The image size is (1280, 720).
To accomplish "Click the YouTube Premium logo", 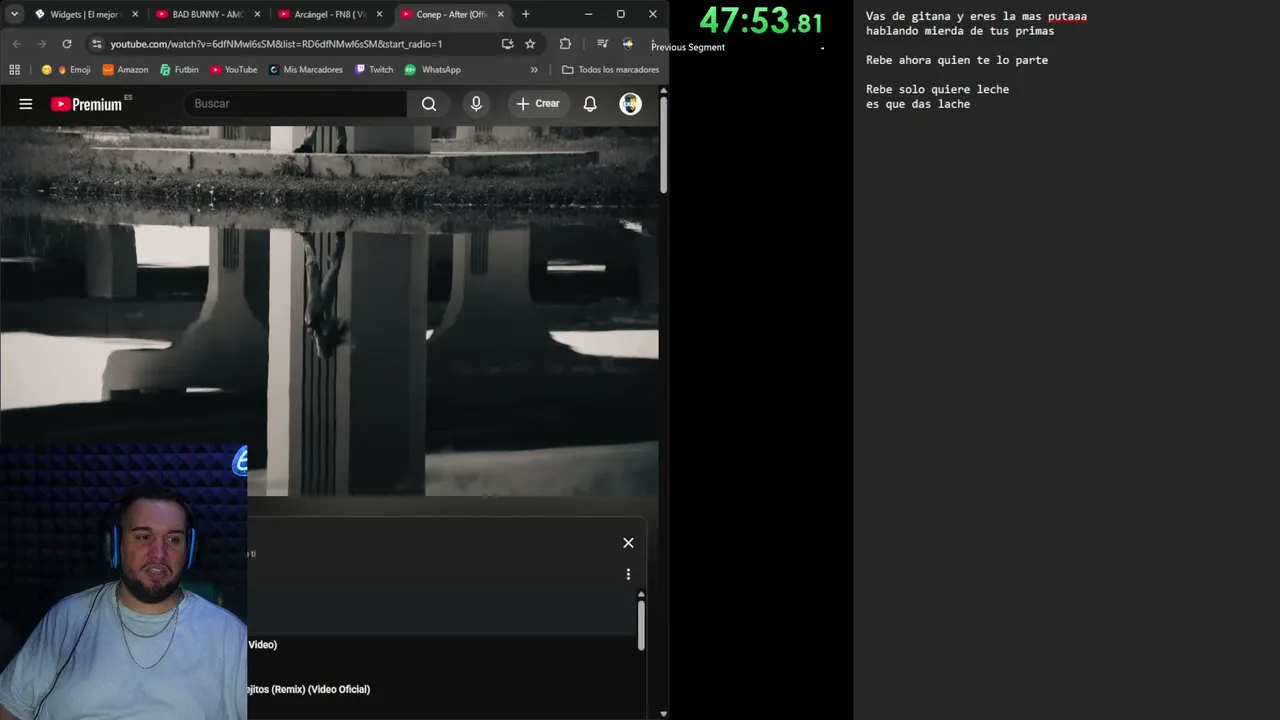I will coord(88,104).
